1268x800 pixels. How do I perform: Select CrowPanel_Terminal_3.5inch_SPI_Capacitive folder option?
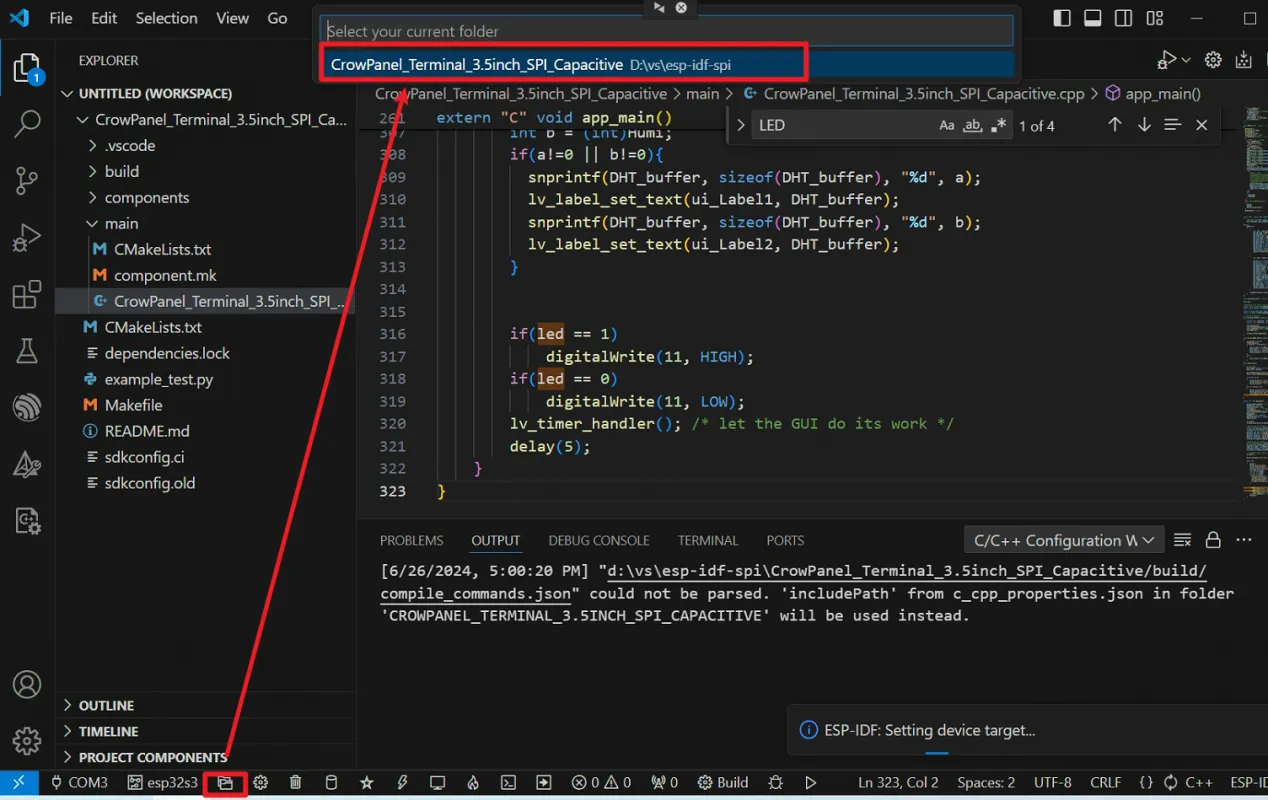[667, 65]
